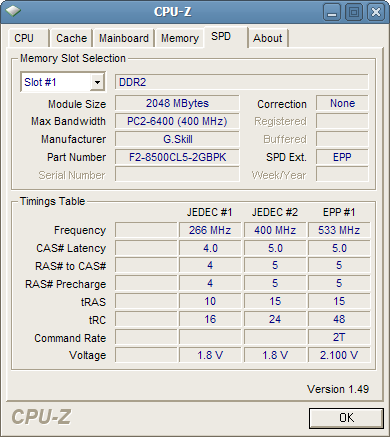Click the Slot #1 combo box

tap(63, 82)
